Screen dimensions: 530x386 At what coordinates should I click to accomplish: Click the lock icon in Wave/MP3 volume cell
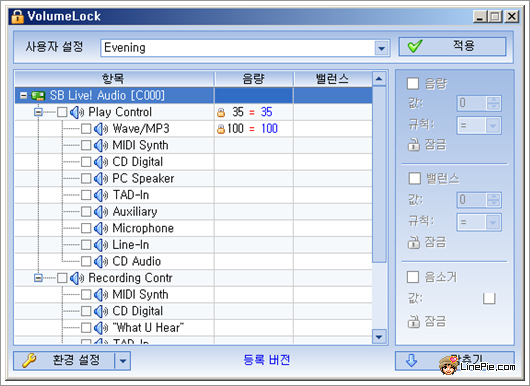221,129
